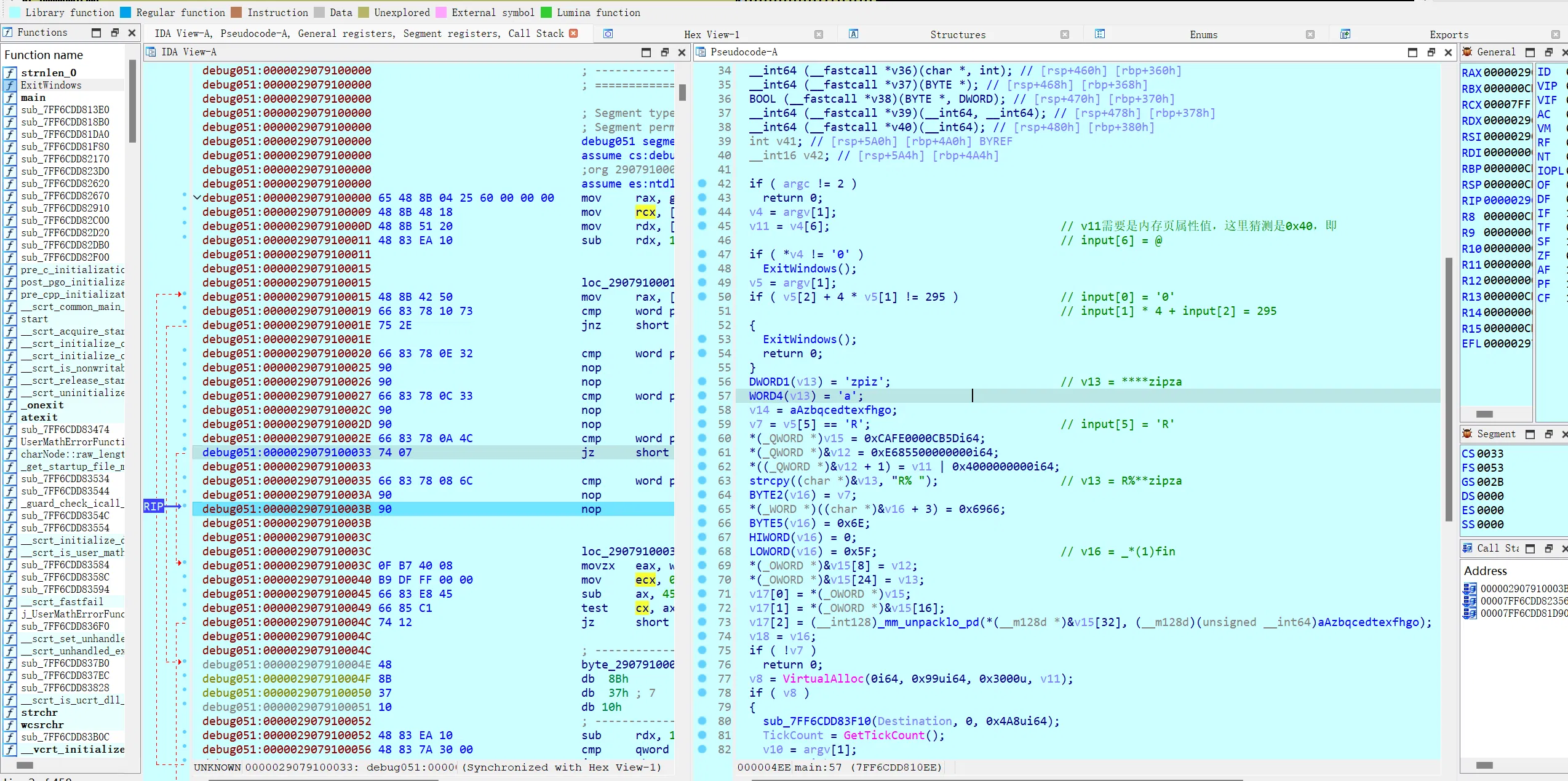Screen dimensions: 1568x781
Task: Click the Pseudocode-A vertical scrollbar
Action: click(x=1449, y=389)
